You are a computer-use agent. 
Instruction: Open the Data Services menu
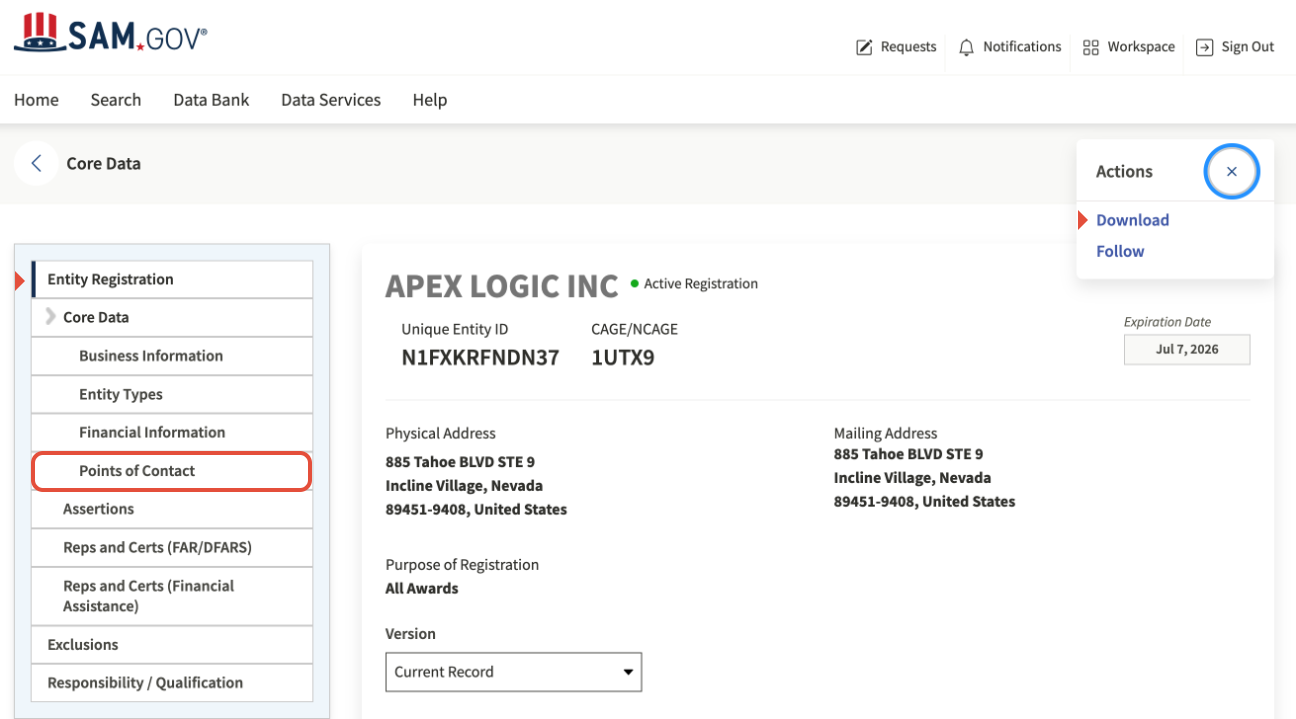(x=331, y=100)
